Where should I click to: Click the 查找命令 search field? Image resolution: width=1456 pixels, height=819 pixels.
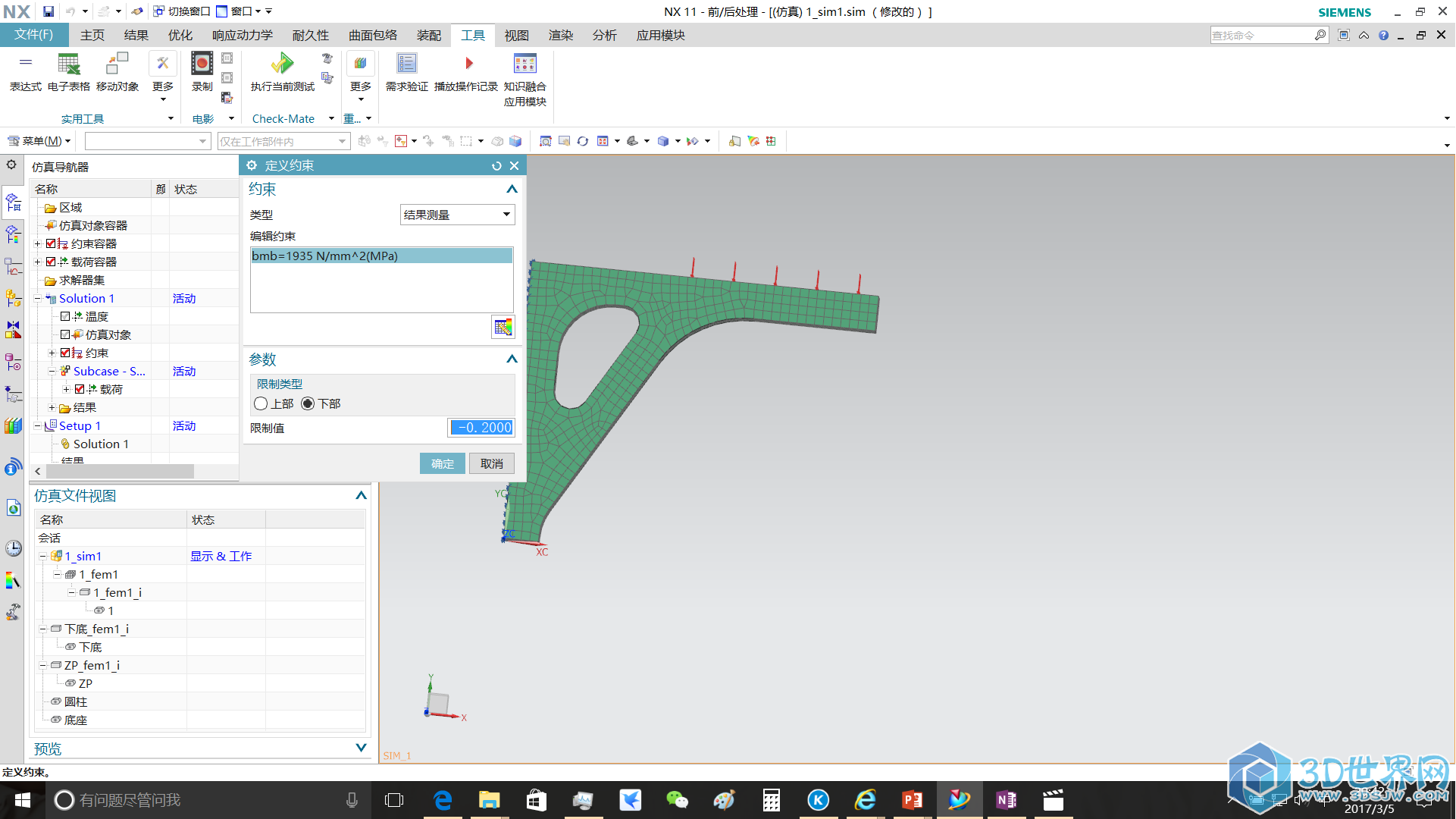point(1261,35)
